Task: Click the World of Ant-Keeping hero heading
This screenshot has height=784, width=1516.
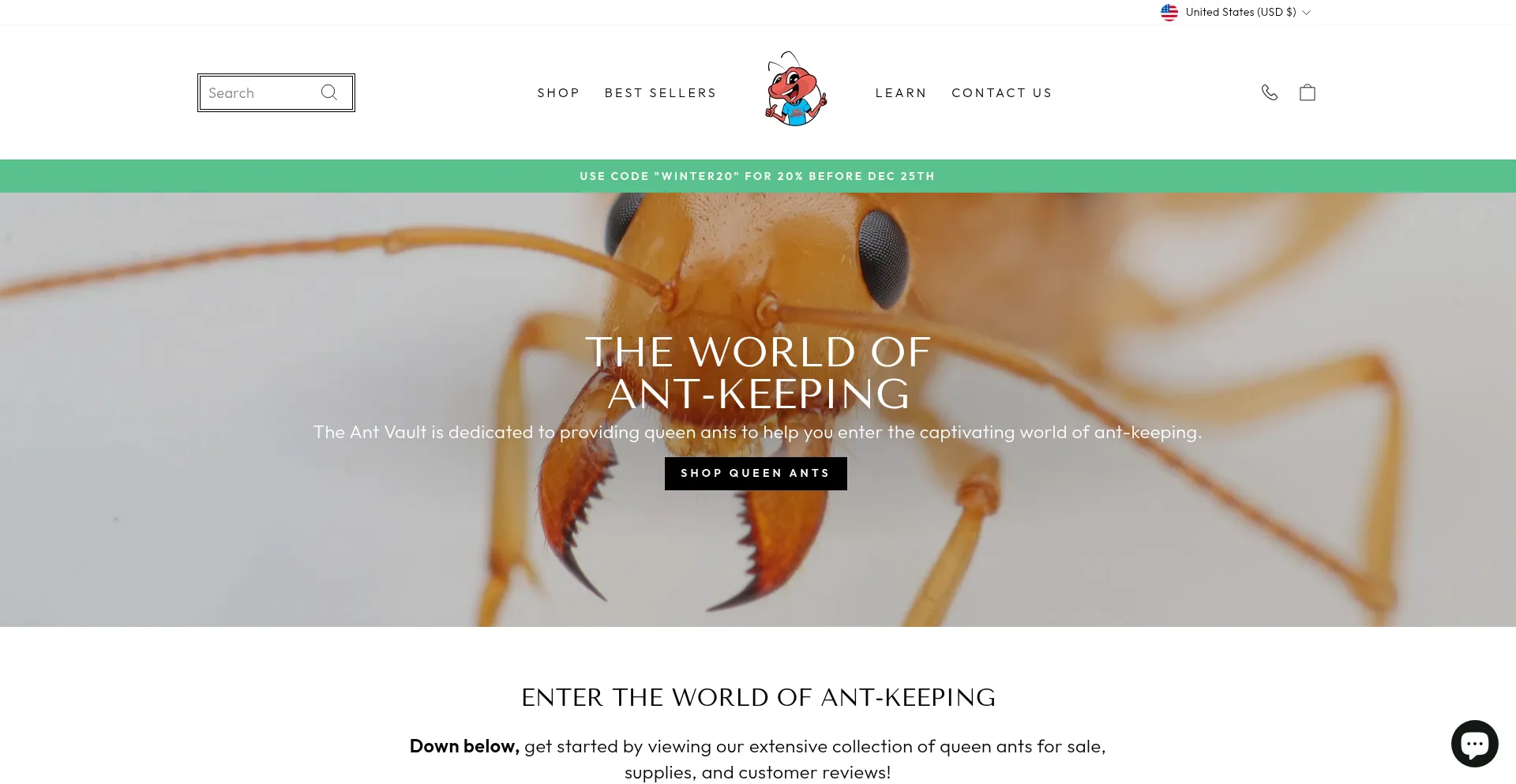Action: (x=758, y=373)
